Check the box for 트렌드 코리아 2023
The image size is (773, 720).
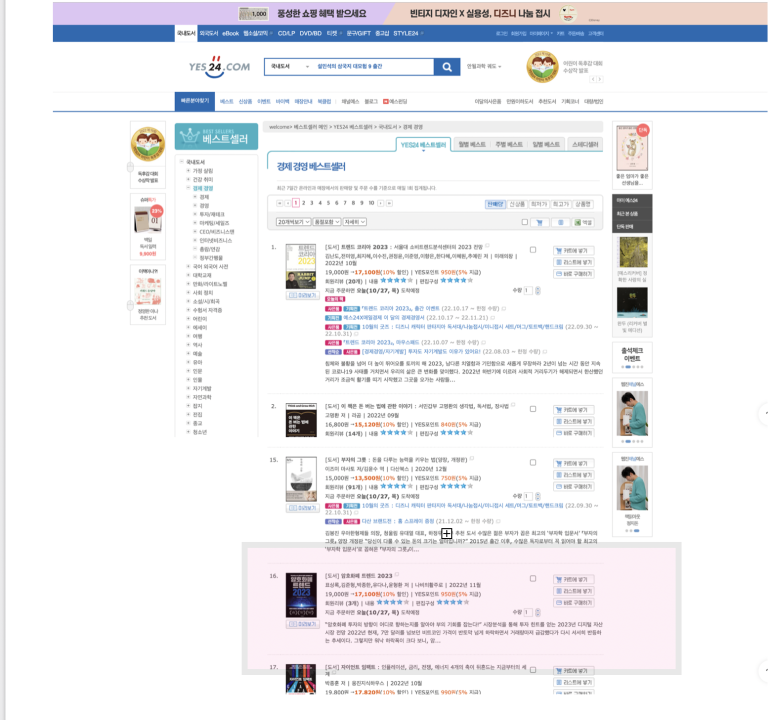[533, 250]
